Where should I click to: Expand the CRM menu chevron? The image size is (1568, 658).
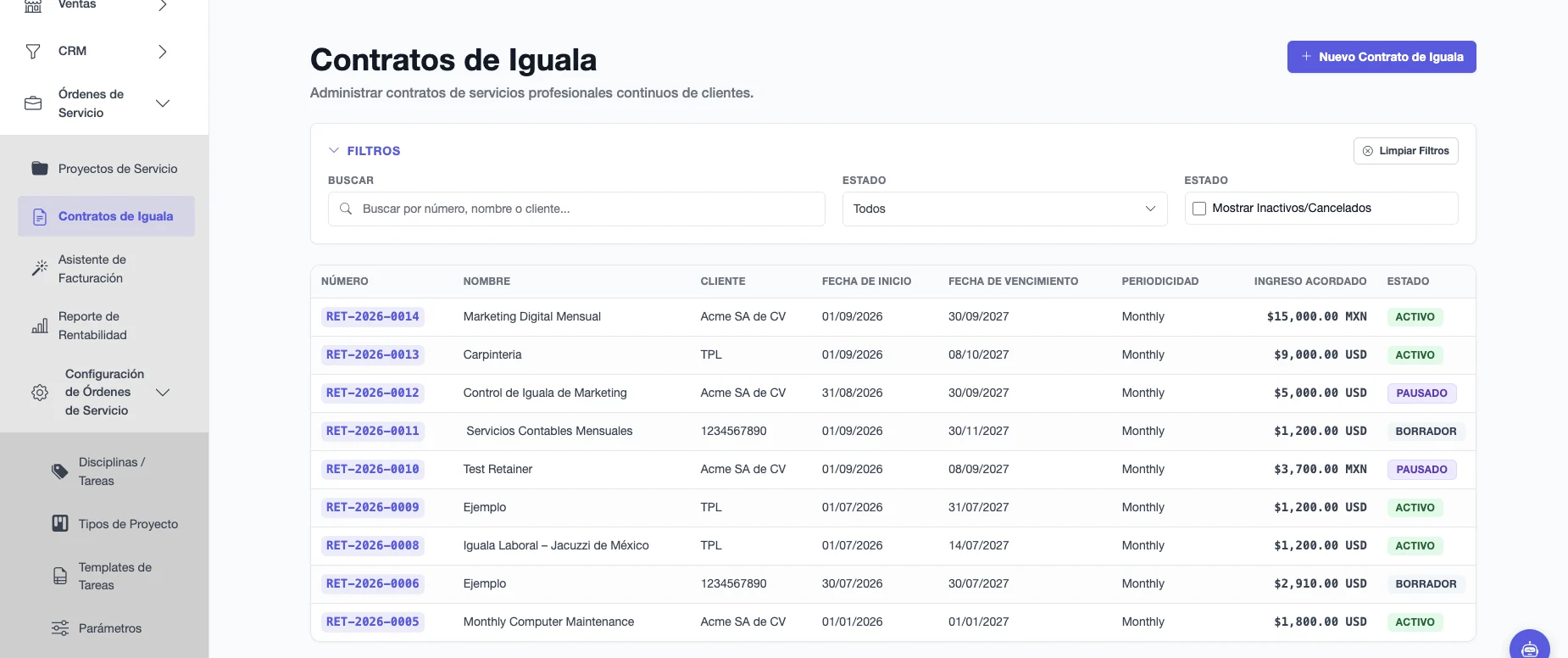click(163, 52)
